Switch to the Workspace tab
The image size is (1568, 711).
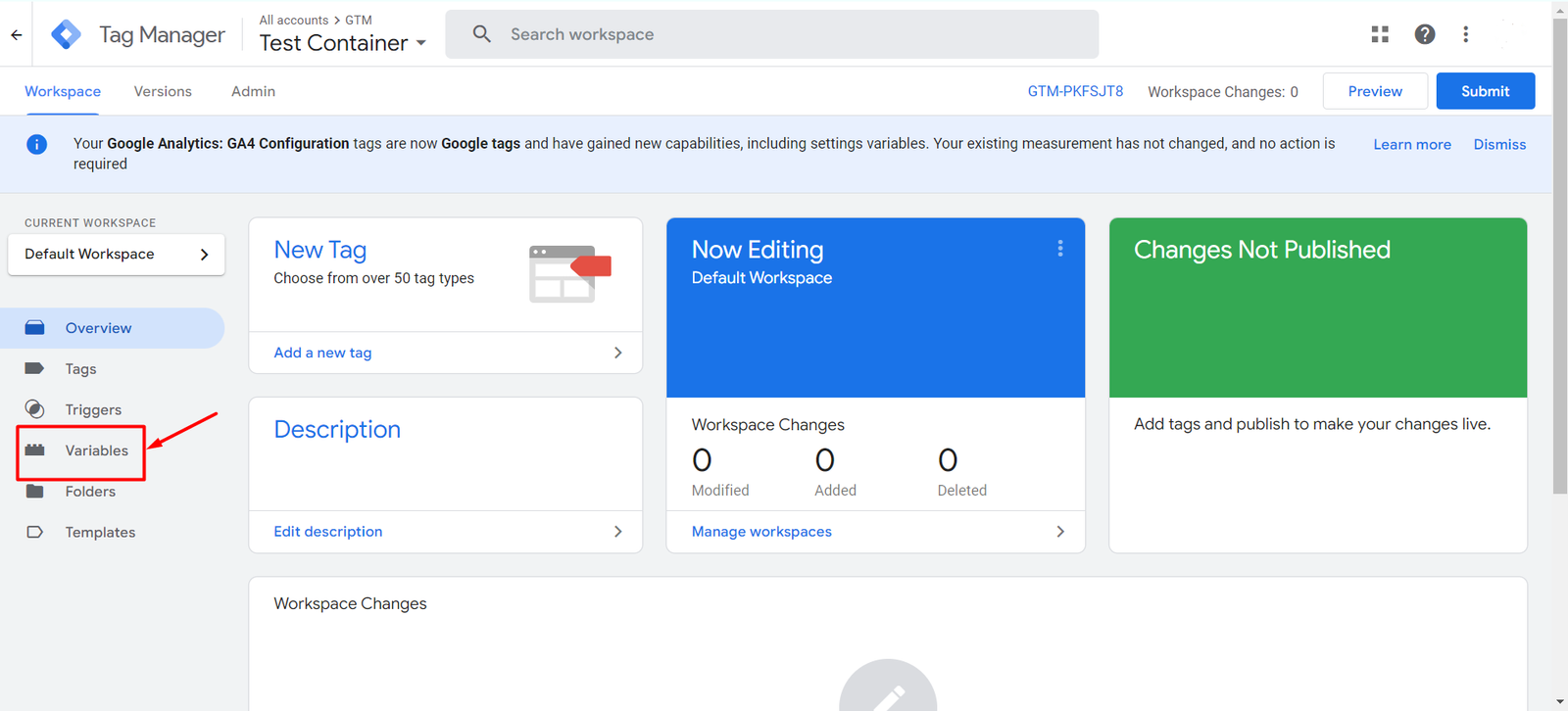(x=63, y=91)
